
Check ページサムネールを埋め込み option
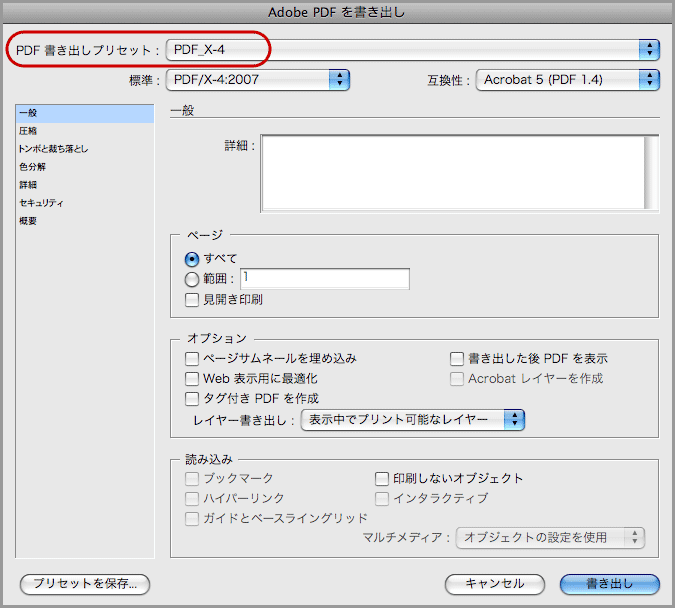[x=192, y=358]
